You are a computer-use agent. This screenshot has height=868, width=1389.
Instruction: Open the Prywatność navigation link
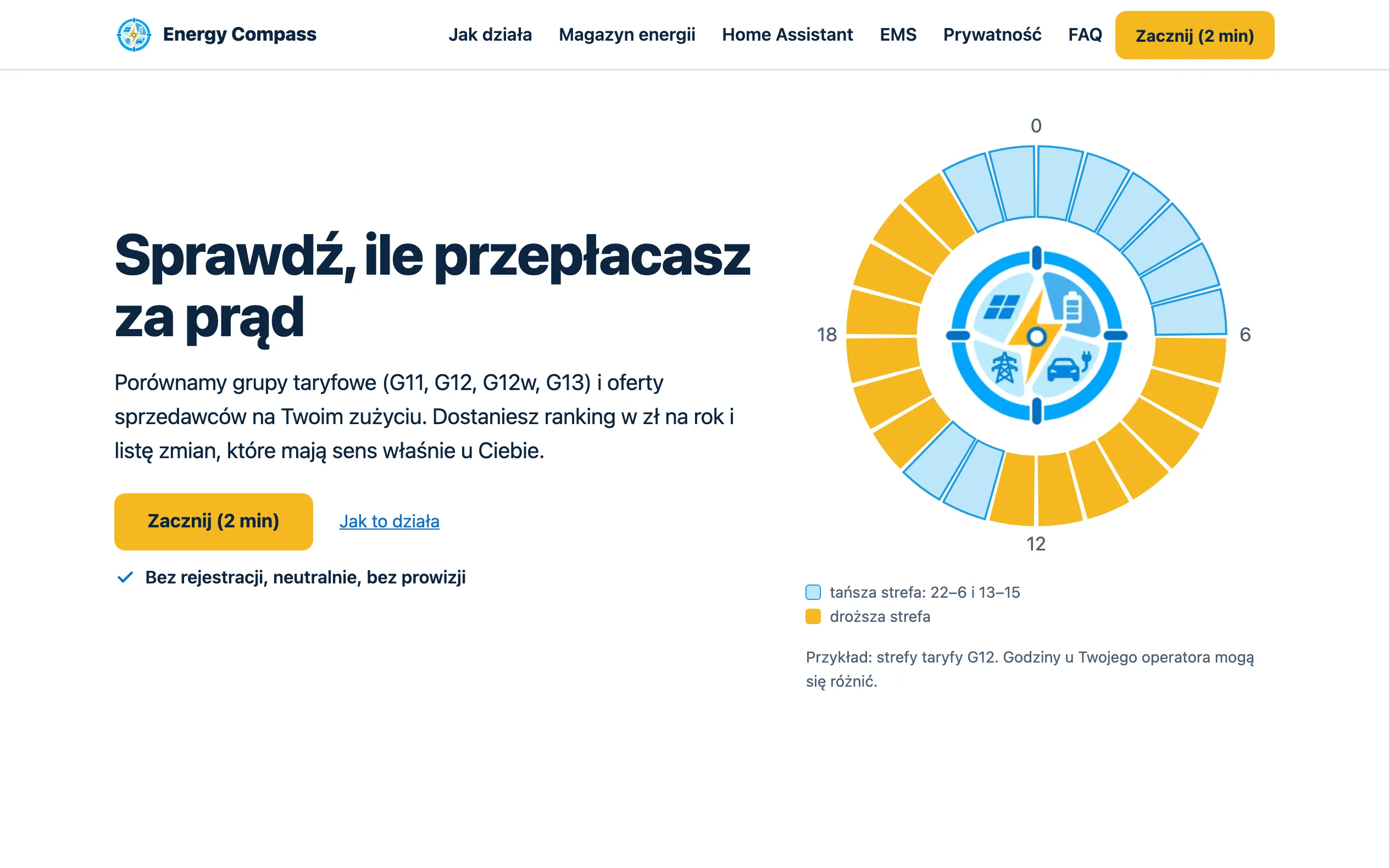(x=992, y=35)
